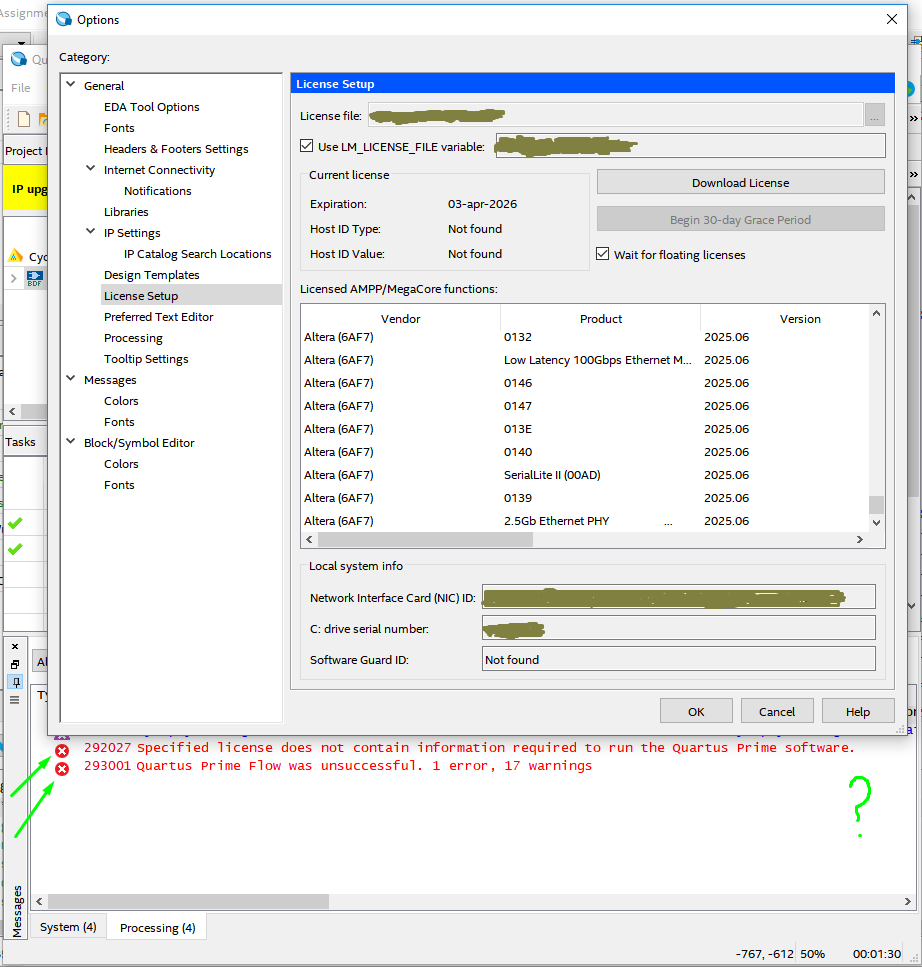Open Help for License Setup
This screenshot has height=967, width=922.
pos(858,711)
